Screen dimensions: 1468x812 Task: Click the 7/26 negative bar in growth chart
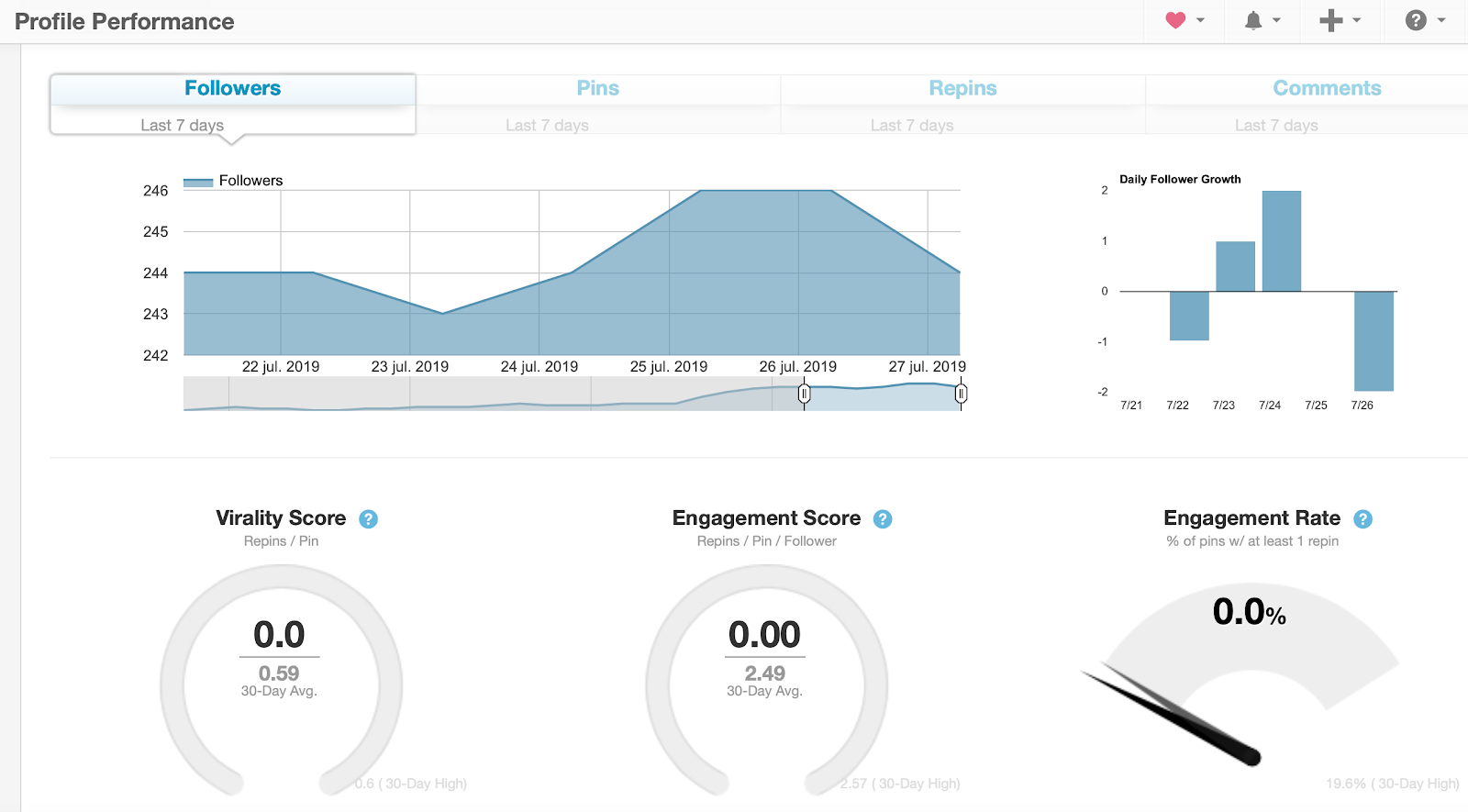point(1373,340)
